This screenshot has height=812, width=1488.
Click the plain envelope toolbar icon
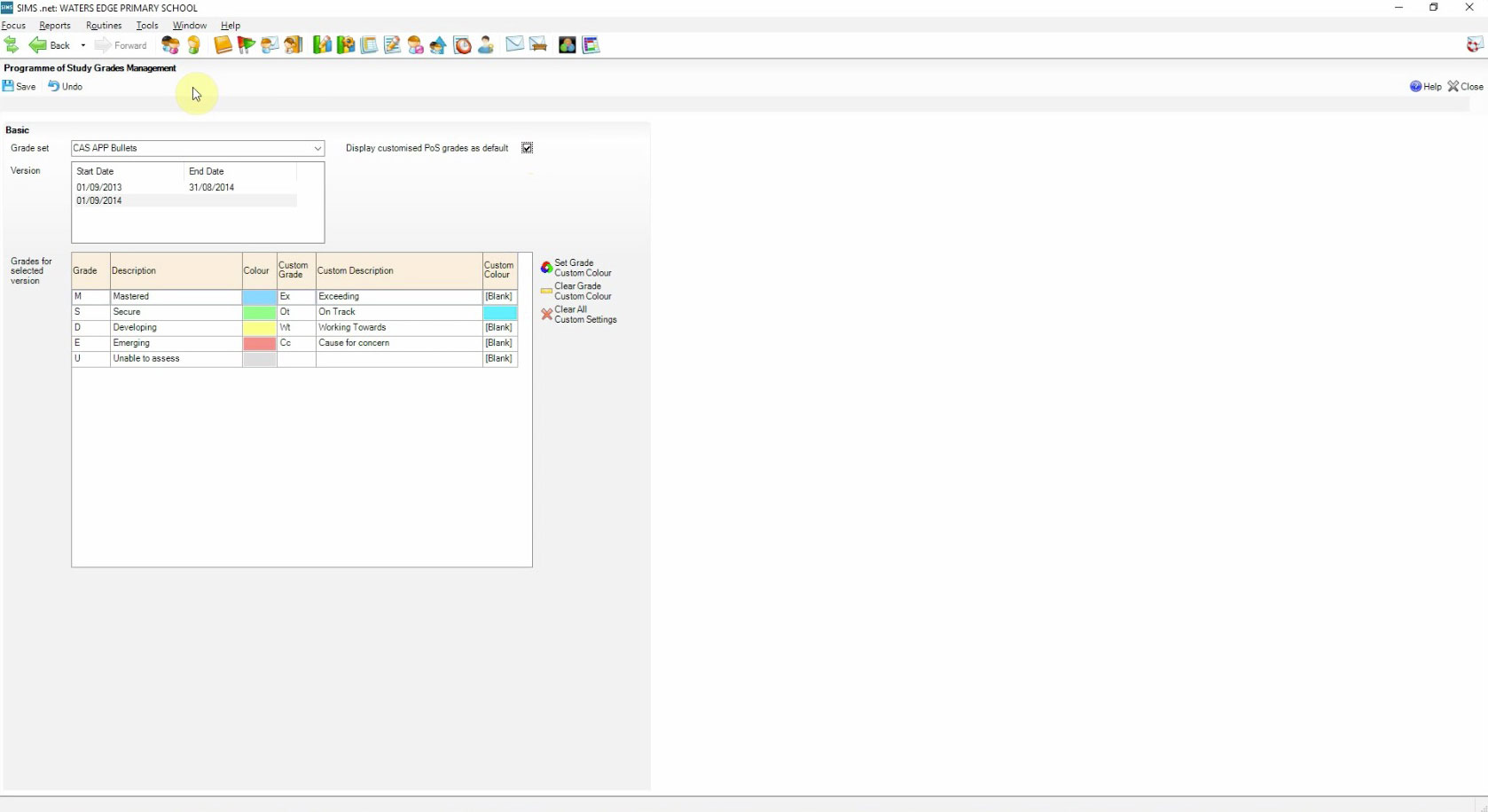click(514, 44)
